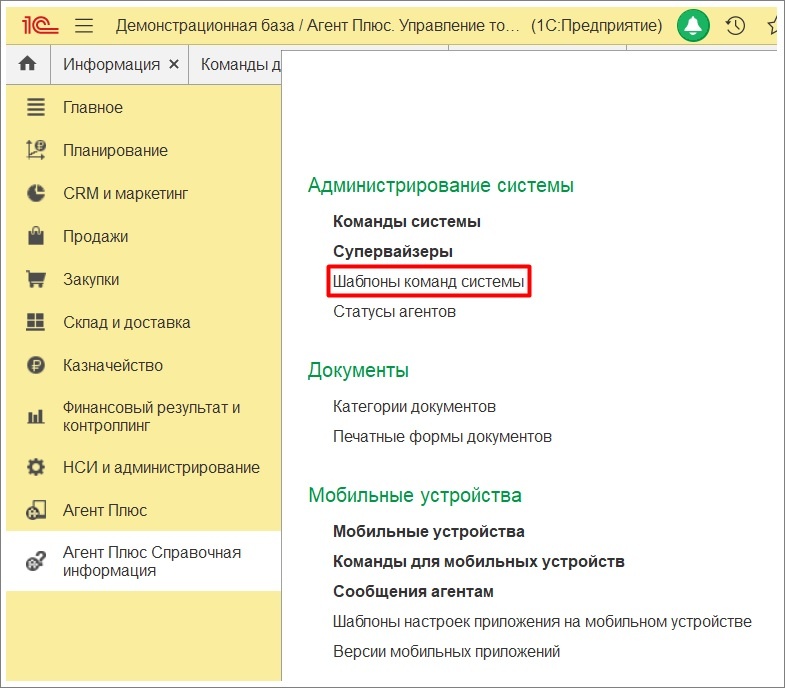This screenshot has width=785, height=688.
Task: Open Статусы агентов link
Action: point(395,311)
